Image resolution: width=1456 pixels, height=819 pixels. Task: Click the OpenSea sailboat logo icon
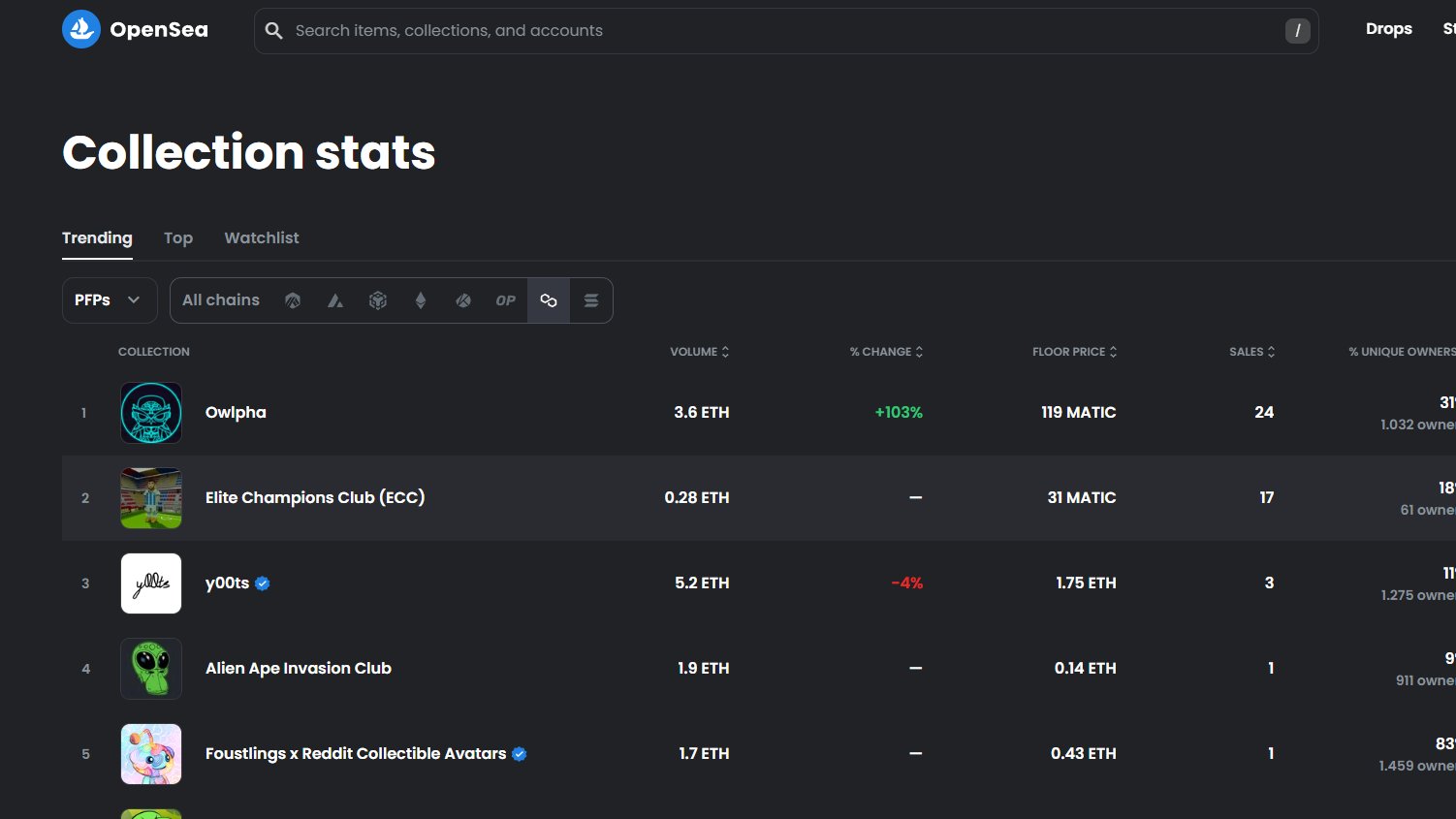pyautogui.click(x=81, y=29)
